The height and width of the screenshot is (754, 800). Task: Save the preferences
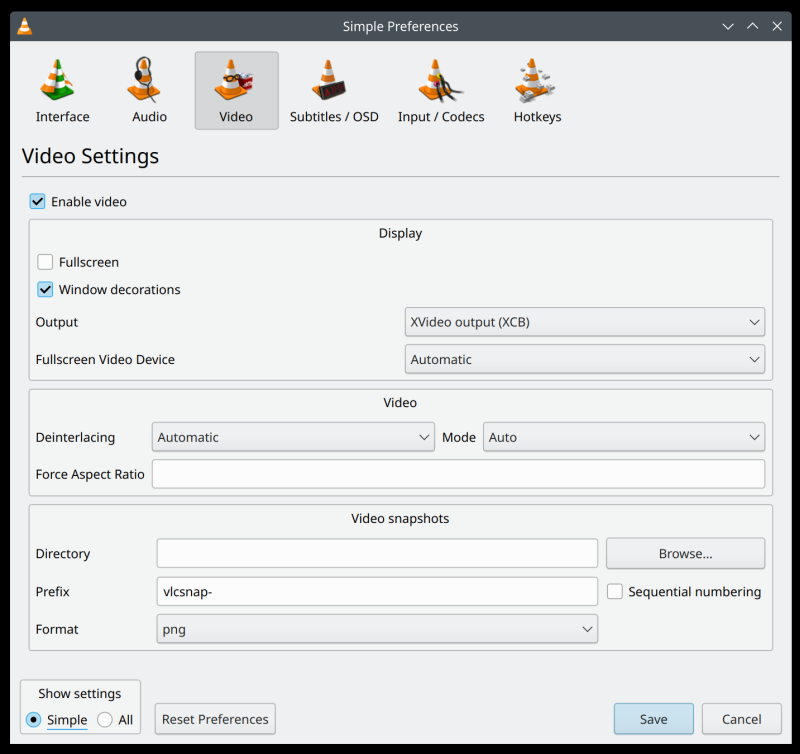click(x=653, y=719)
